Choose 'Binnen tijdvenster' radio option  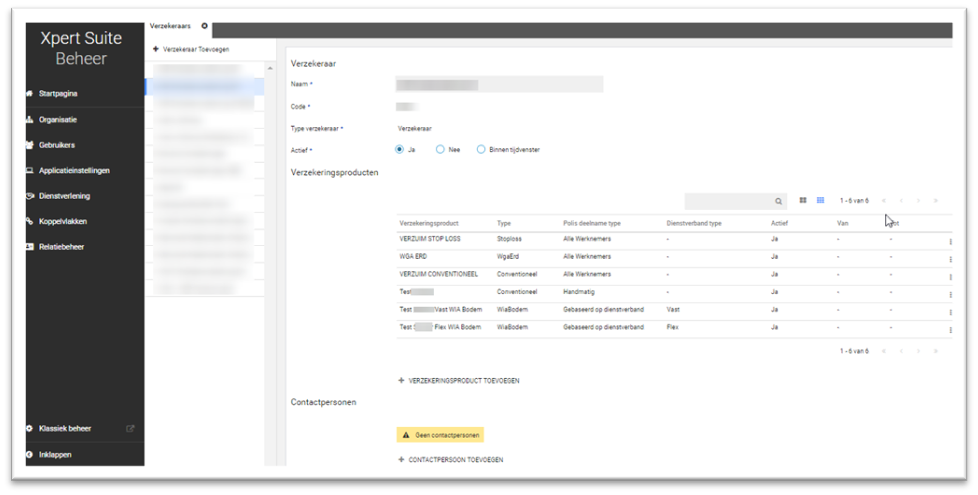pos(481,150)
